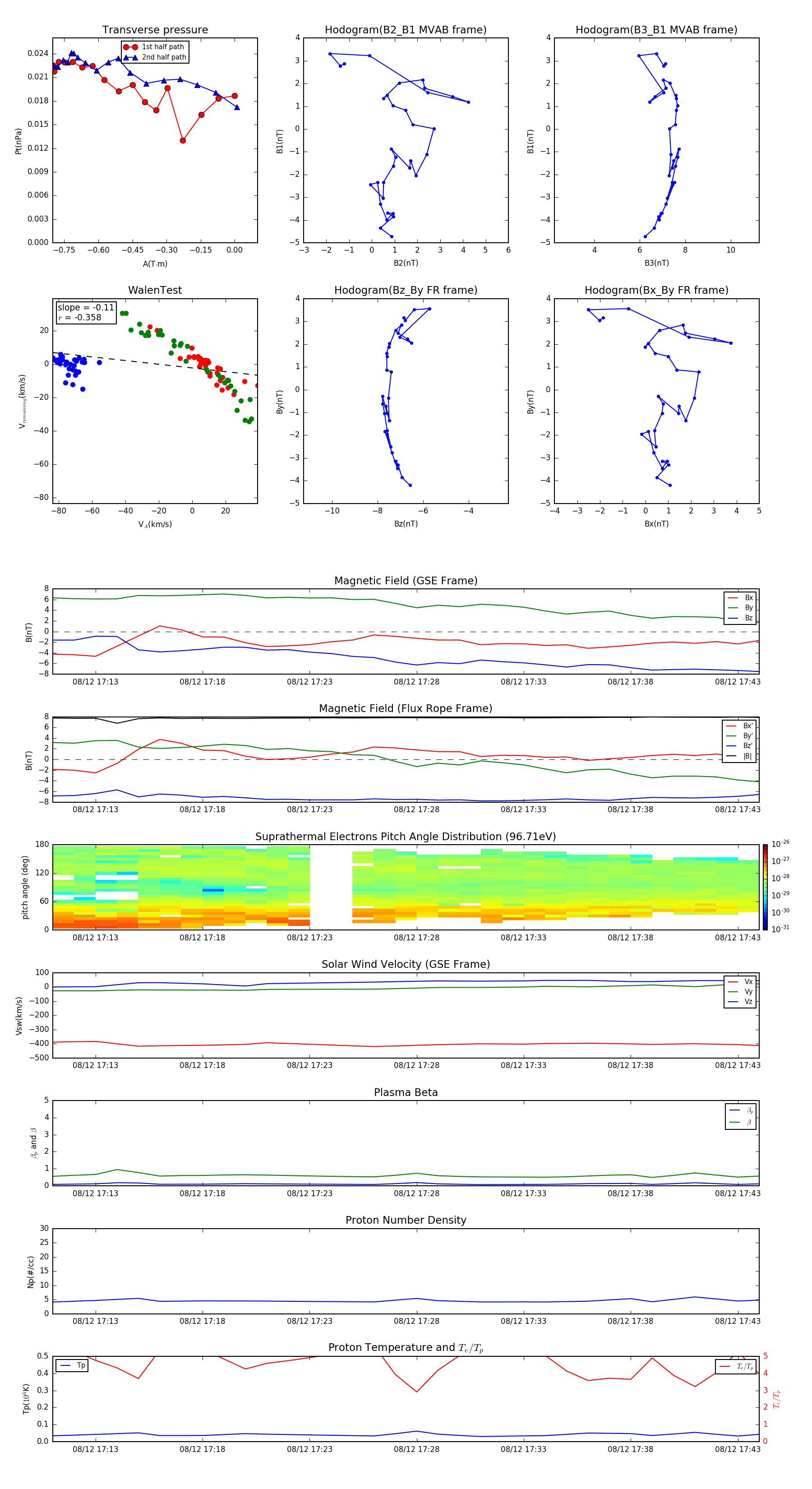Click the pitch angle color scale bar

click(x=765, y=887)
